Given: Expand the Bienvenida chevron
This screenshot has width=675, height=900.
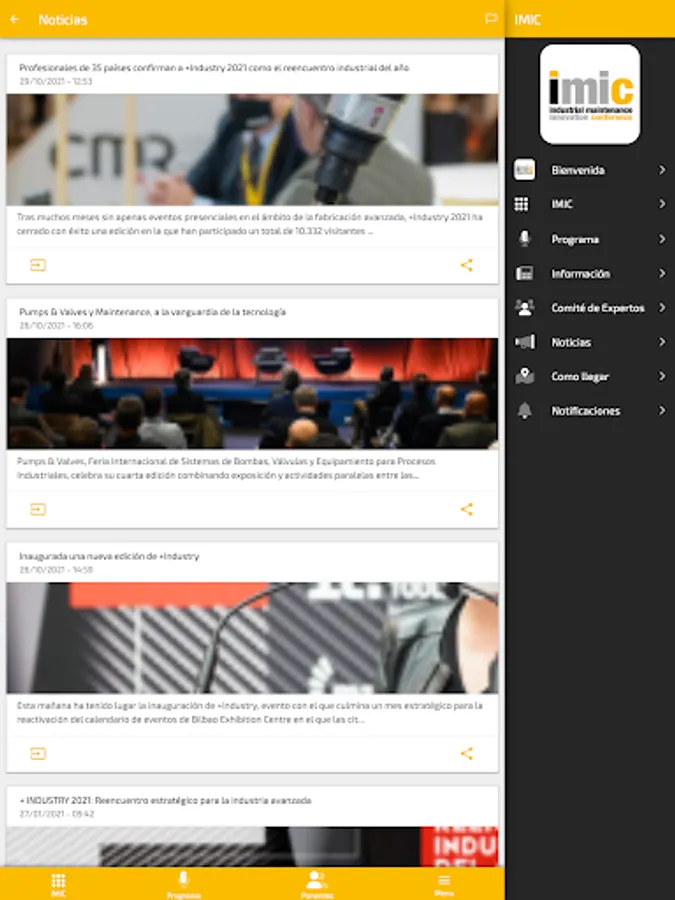Looking at the screenshot, I should (662, 170).
